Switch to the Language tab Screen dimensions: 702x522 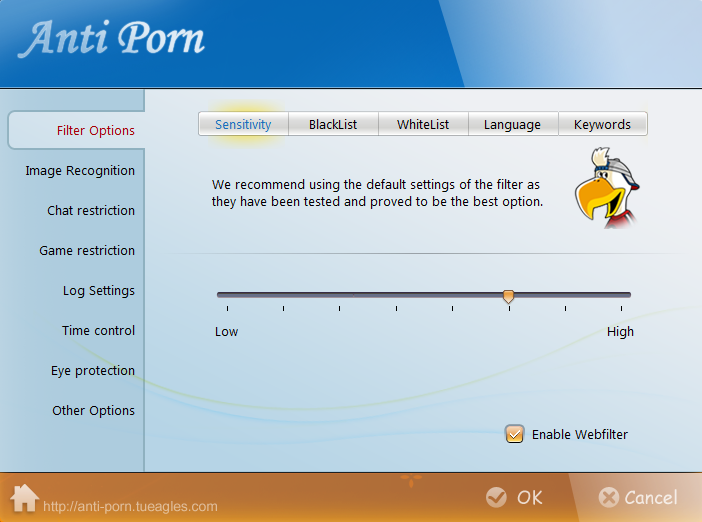coord(513,124)
